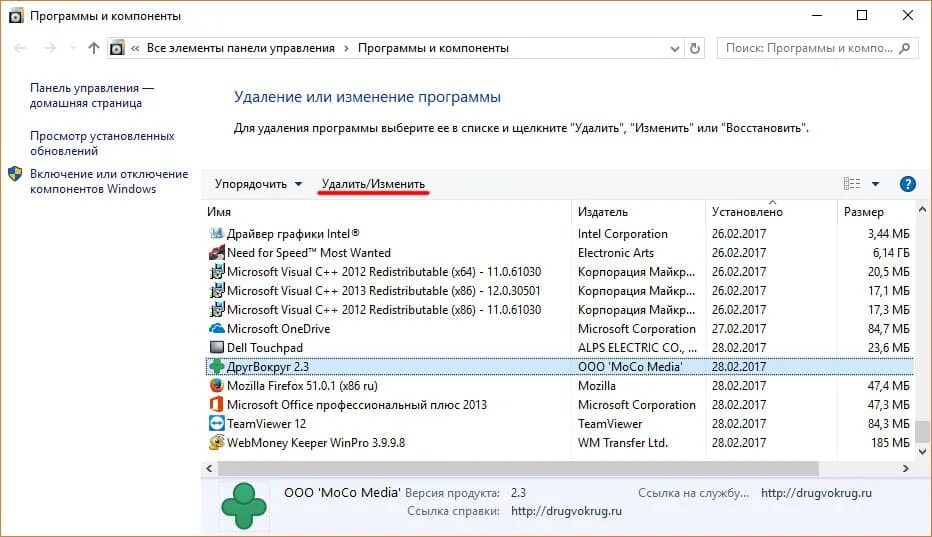Click the 6,14 ГБ size value
The height and width of the screenshot is (537, 932).
pyautogui.click(x=891, y=253)
